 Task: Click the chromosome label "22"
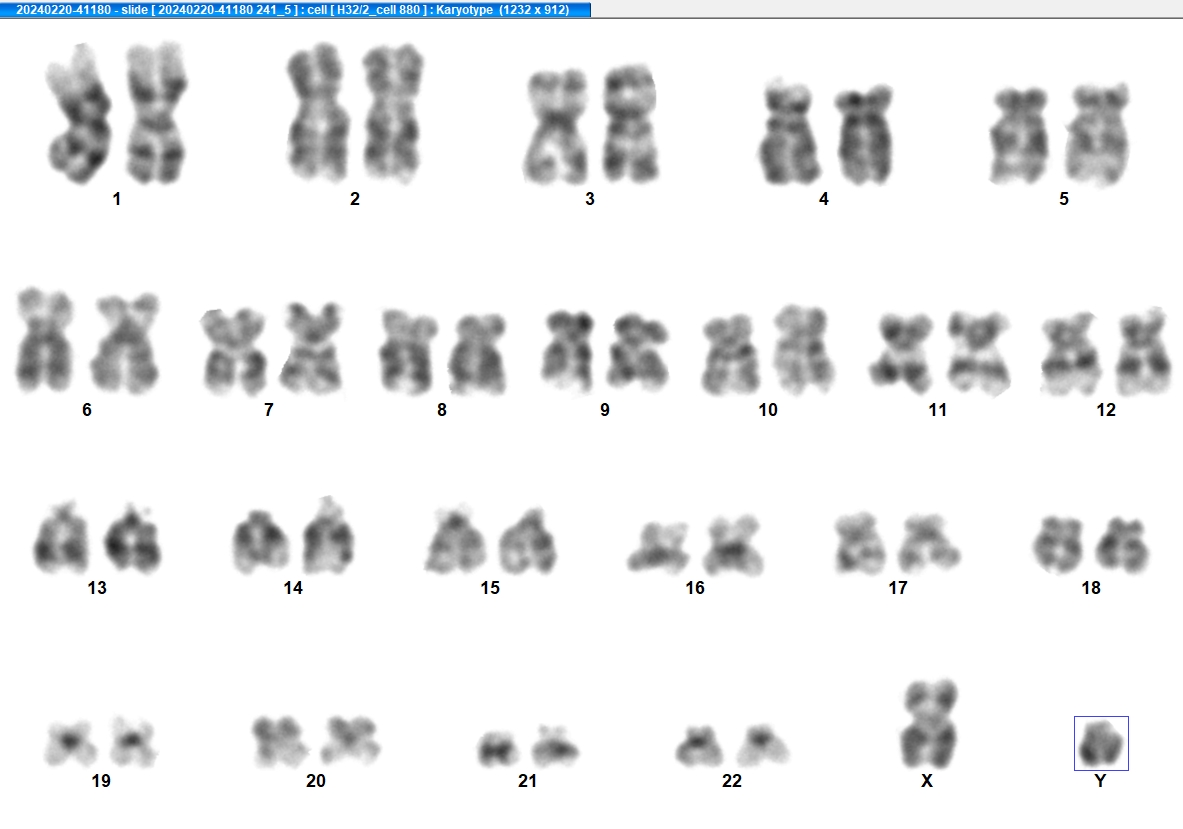(x=732, y=781)
